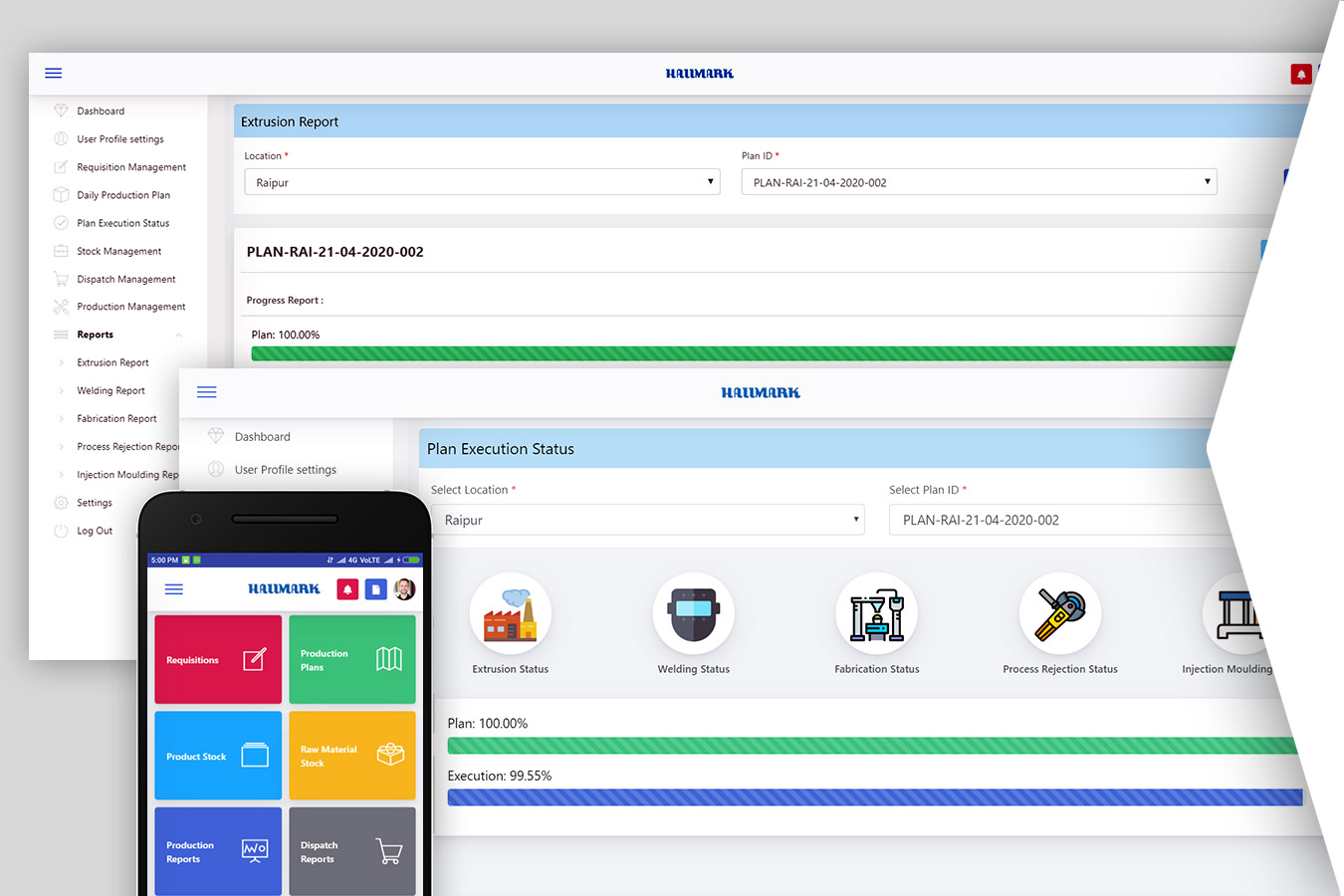Tap red notification bell on the phone
This screenshot has width=1344, height=896.
(x=347, y=589)
